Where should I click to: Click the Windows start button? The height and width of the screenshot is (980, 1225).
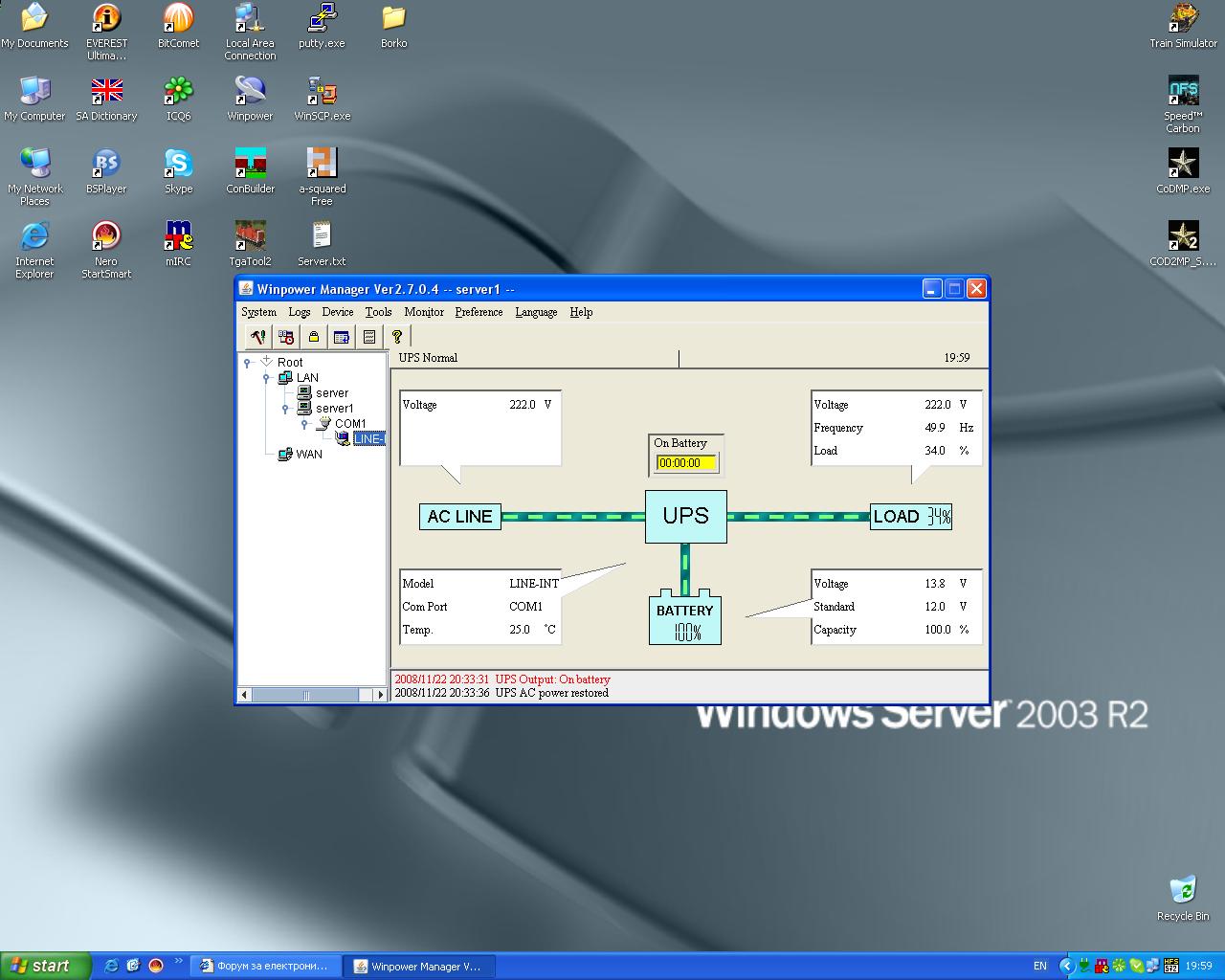(x=46, y=966)
